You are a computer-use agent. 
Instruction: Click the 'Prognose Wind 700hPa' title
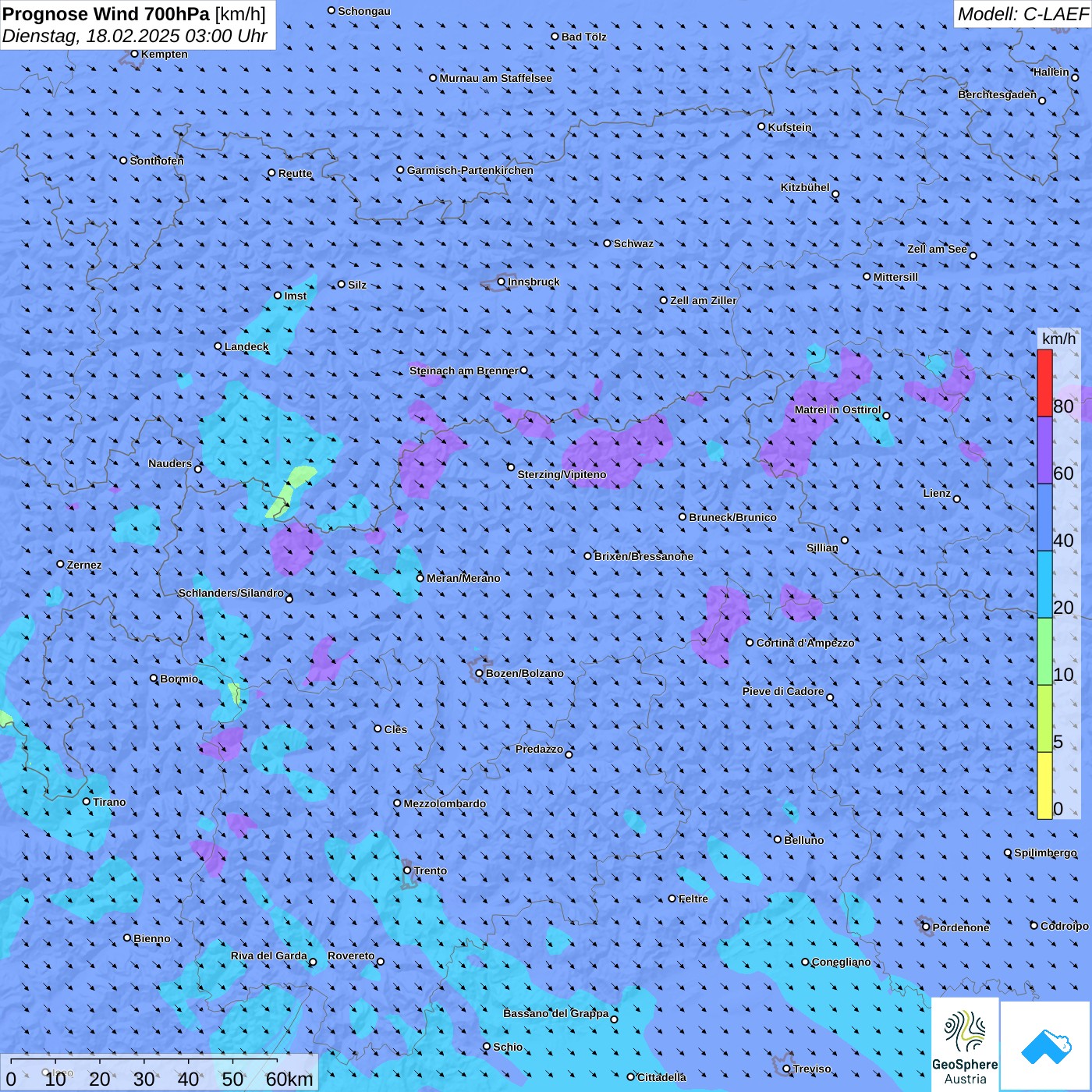point(106,14)
